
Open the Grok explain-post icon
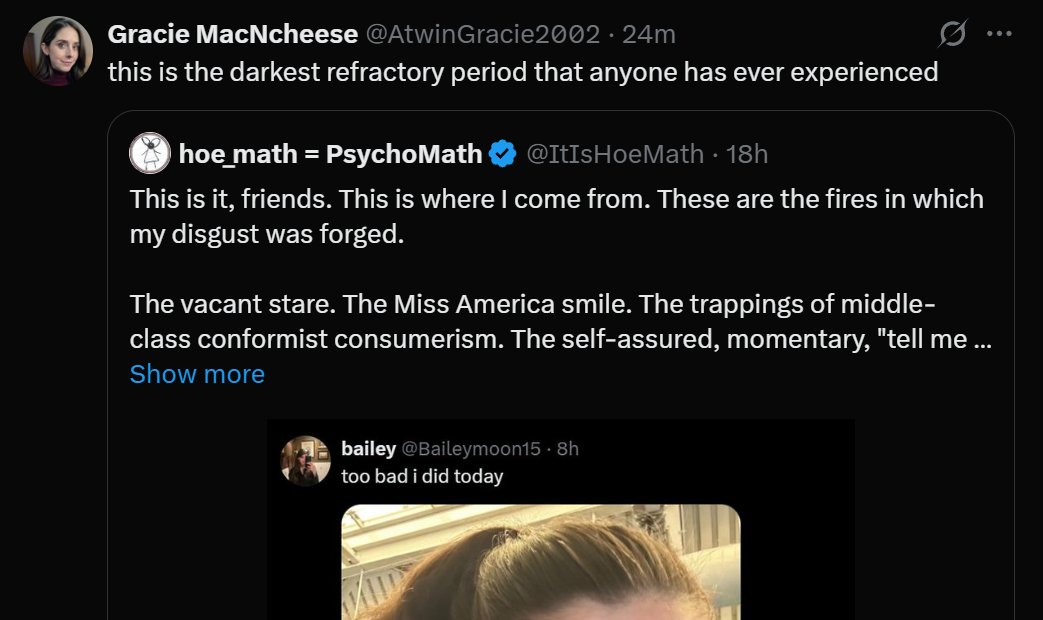tap(953, 34)
